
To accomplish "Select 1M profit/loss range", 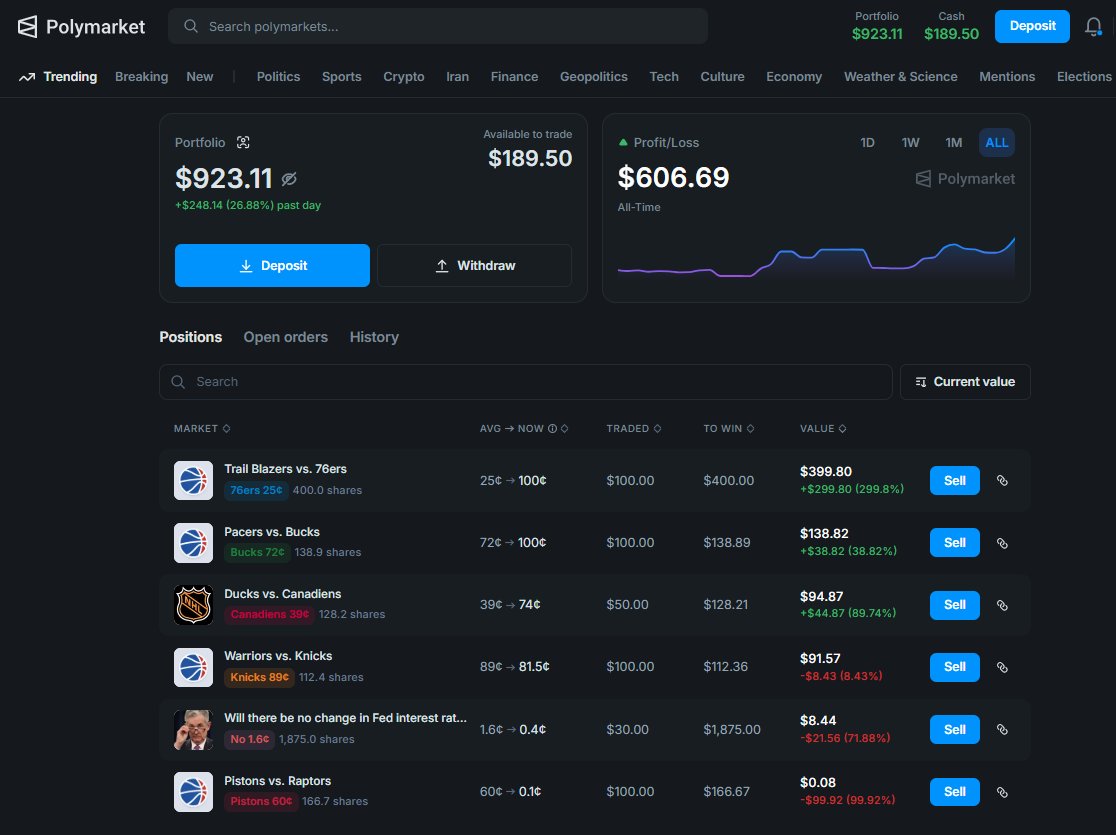I will point(954,142).
